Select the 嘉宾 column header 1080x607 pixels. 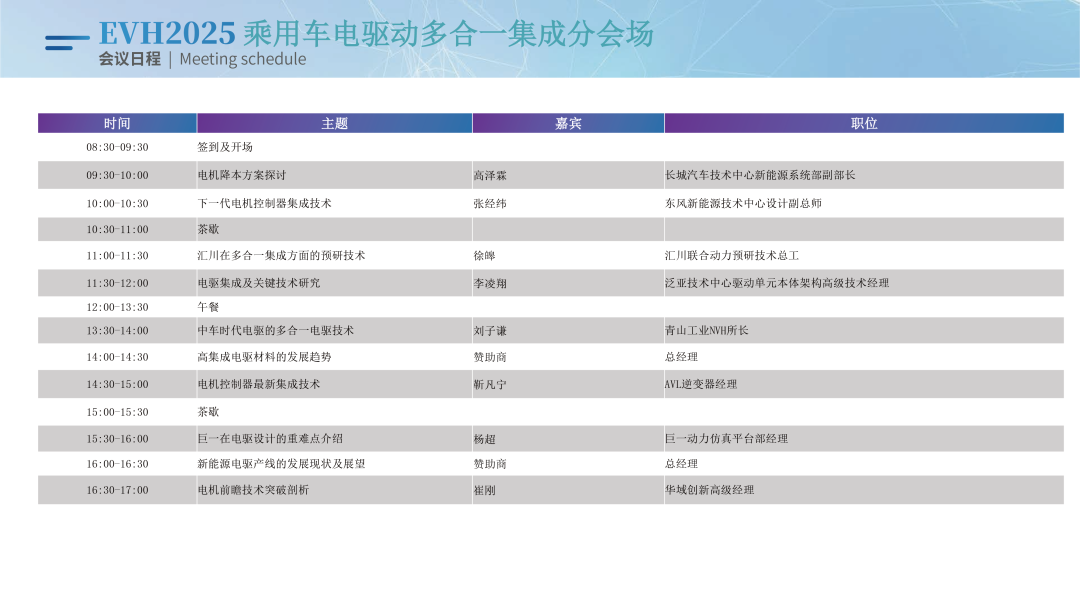coord(568,123)
